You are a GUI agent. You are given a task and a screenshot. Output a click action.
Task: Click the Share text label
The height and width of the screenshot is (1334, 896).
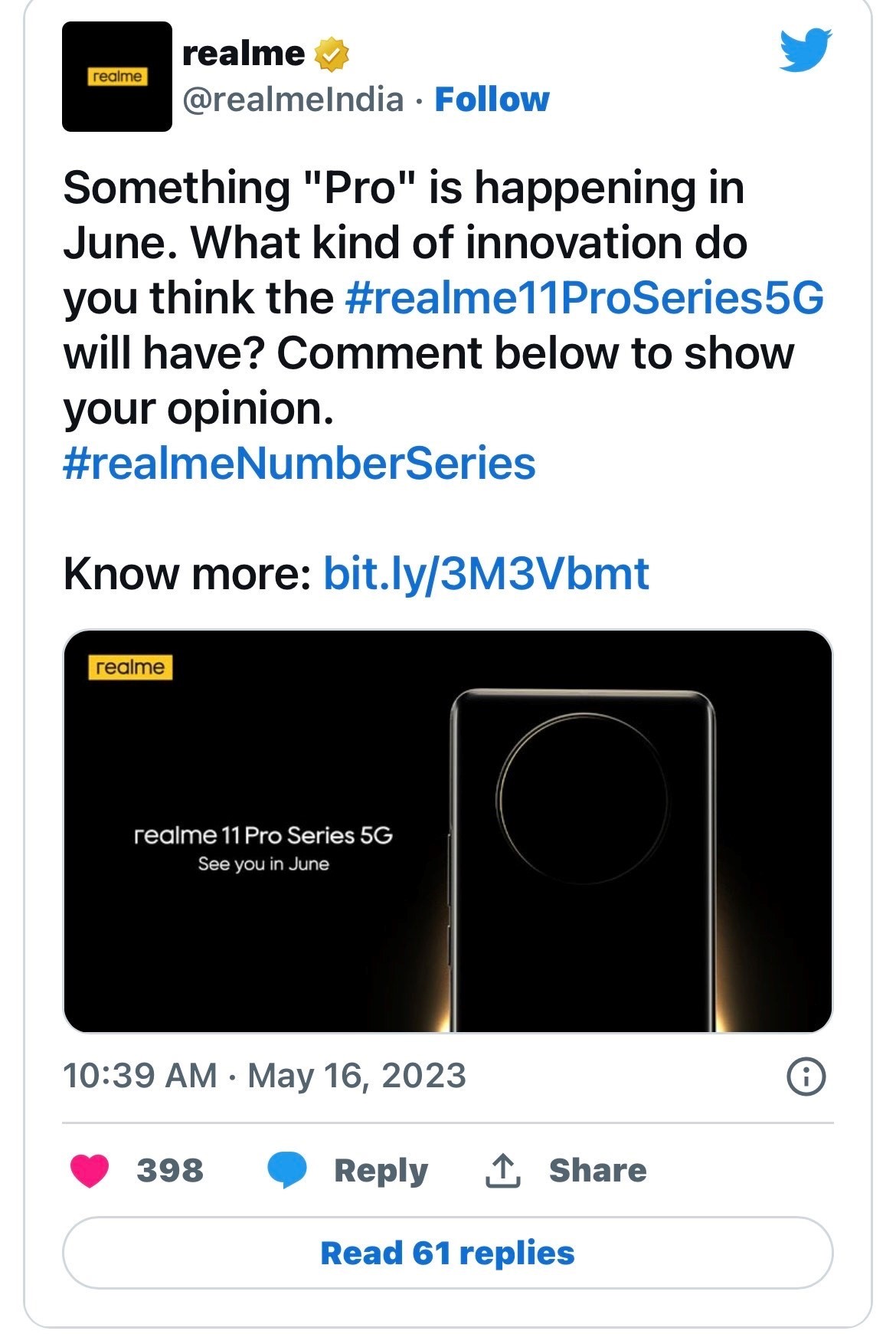597,1170
